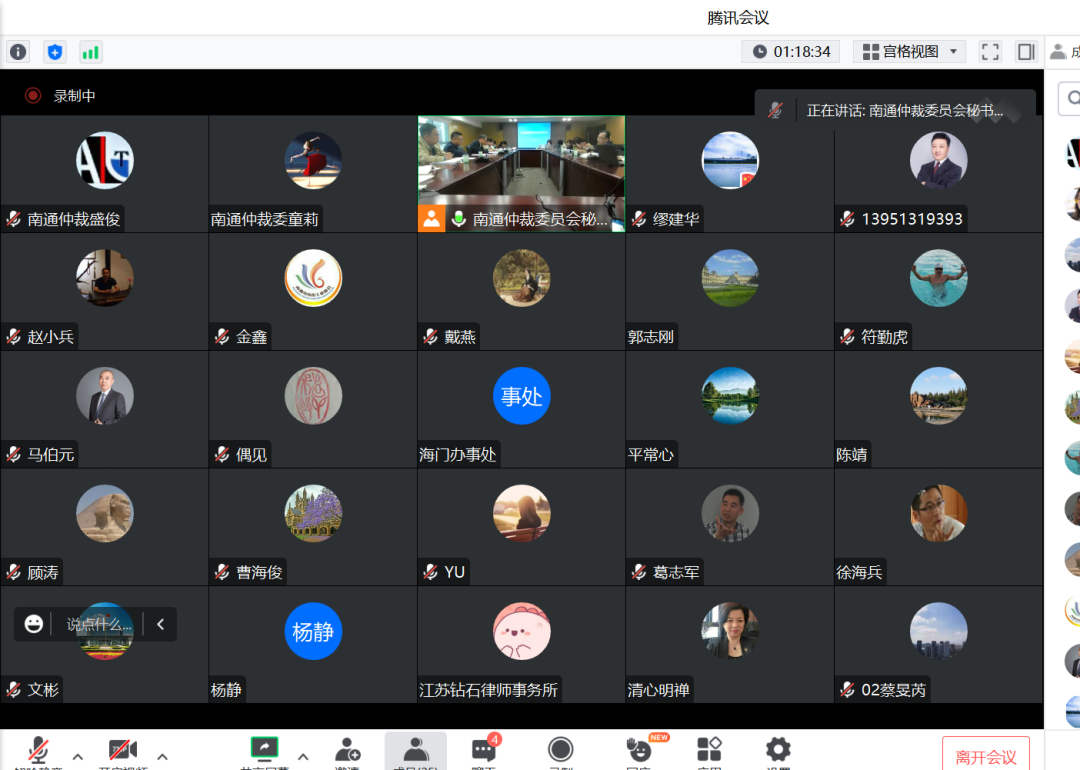The height and width of the screenshot is (770, 1080).
Task: Click the record circle icon in toolbar
Action: pos(561,749)
